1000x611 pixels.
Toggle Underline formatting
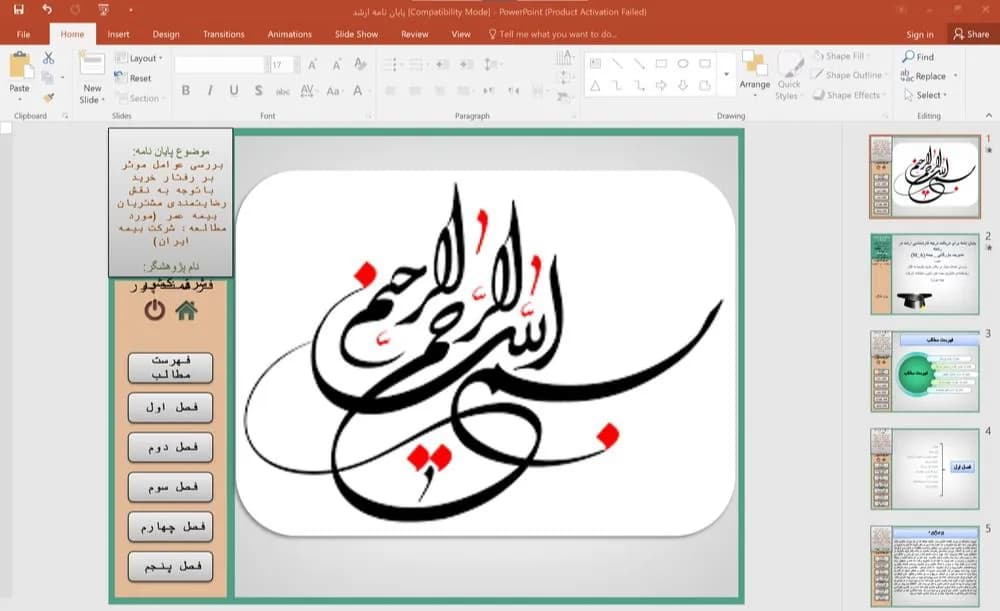tap(234, 91)
